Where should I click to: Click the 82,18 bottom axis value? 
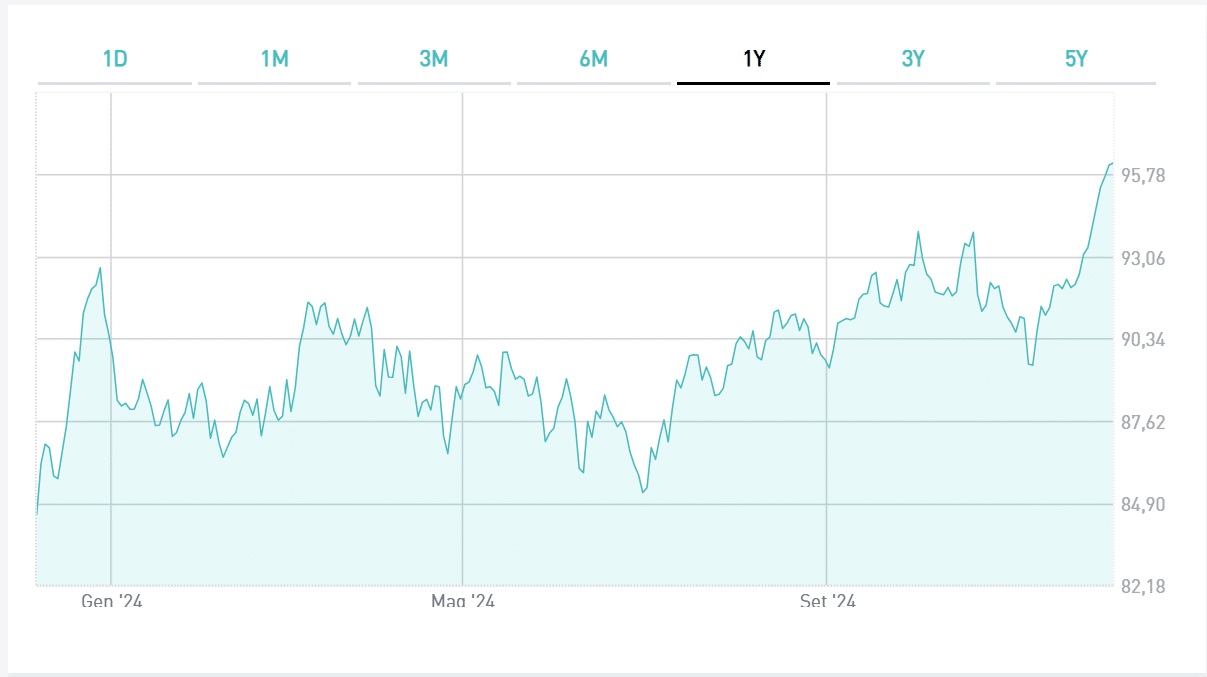[x=1144, y=586]
